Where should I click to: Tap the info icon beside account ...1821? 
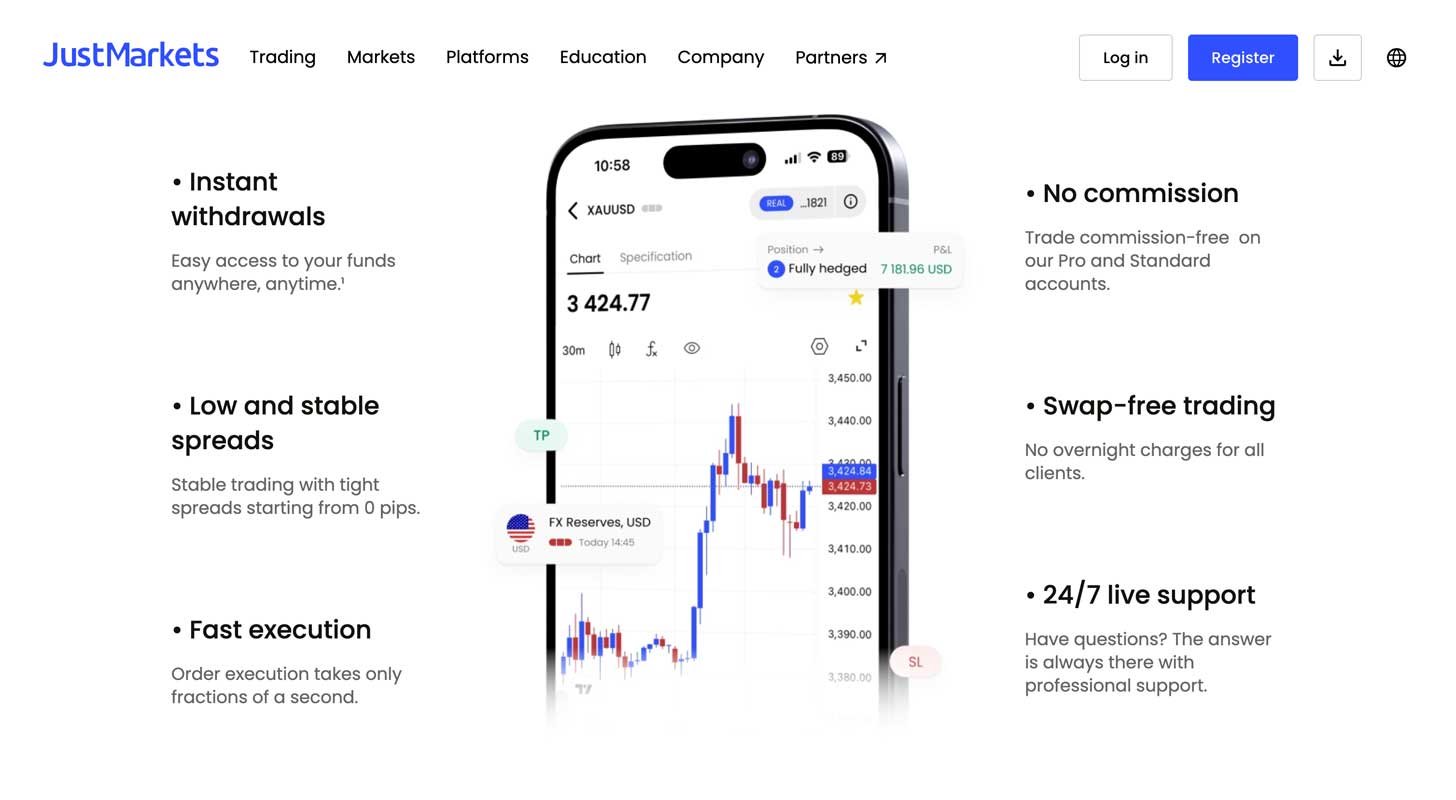[849, 202]
